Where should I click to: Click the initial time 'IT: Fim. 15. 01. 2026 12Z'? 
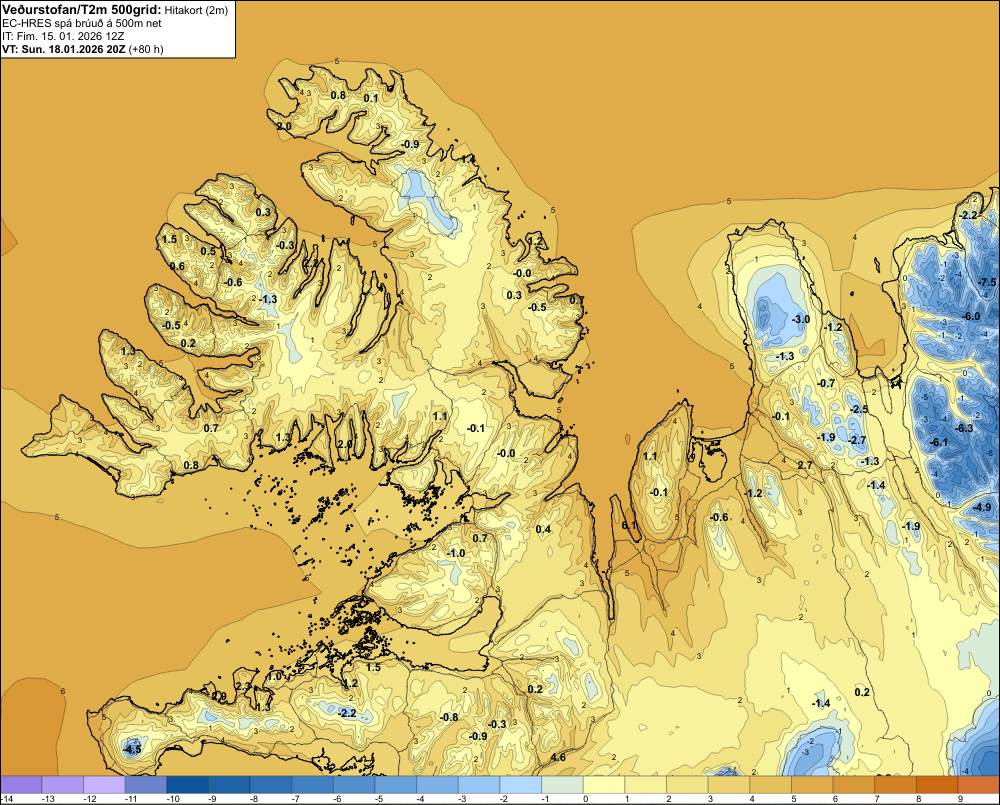coord(63,36)
